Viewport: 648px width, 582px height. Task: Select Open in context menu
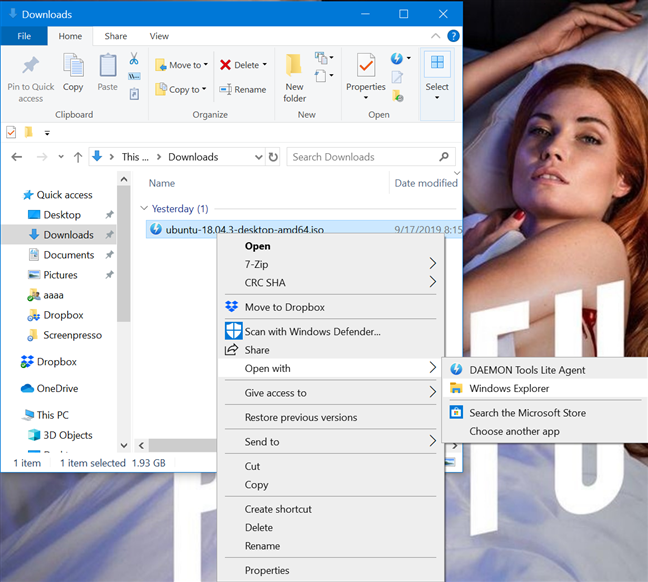tap(331, 246)
